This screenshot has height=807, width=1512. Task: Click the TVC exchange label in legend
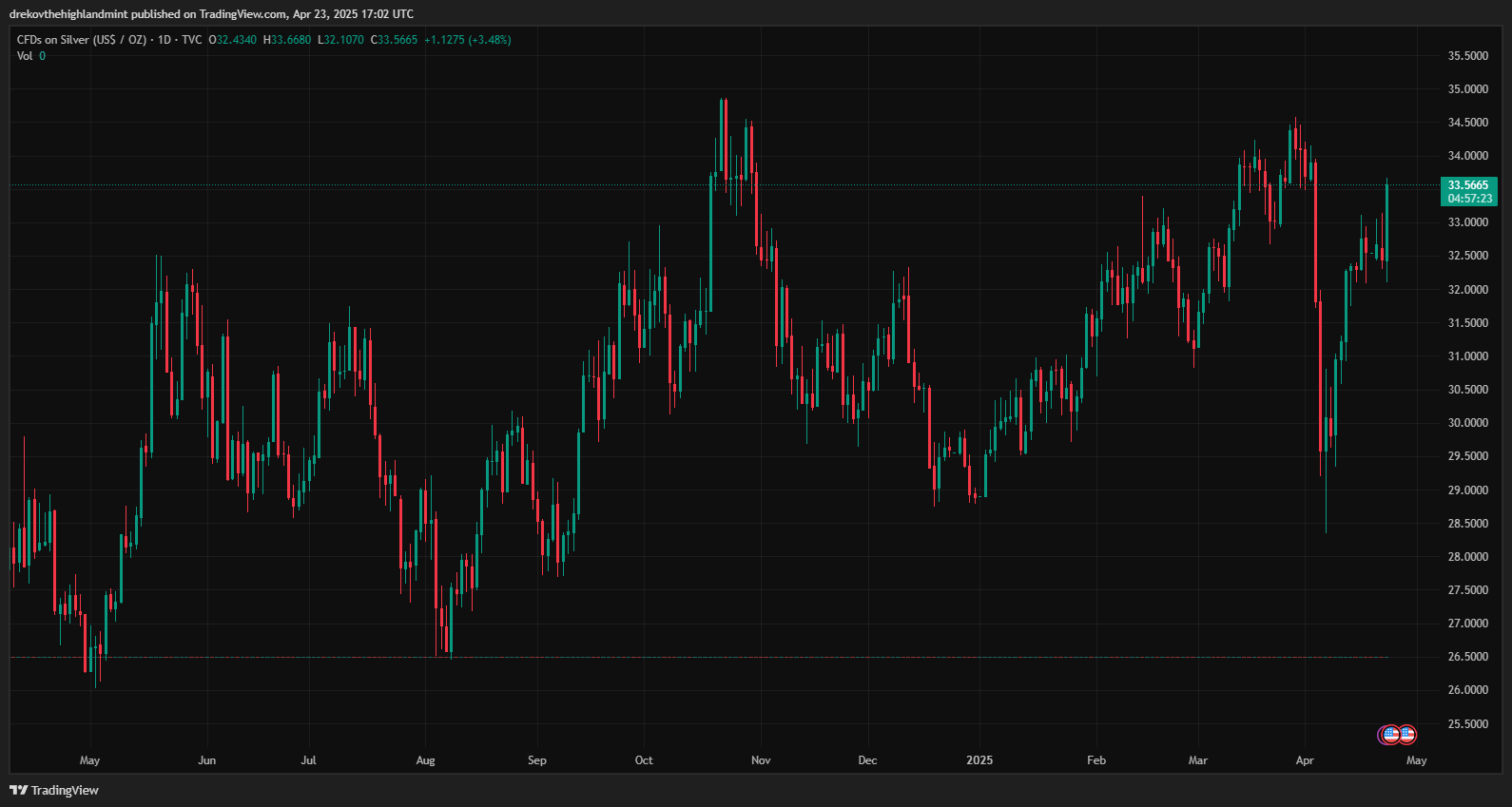191,40
